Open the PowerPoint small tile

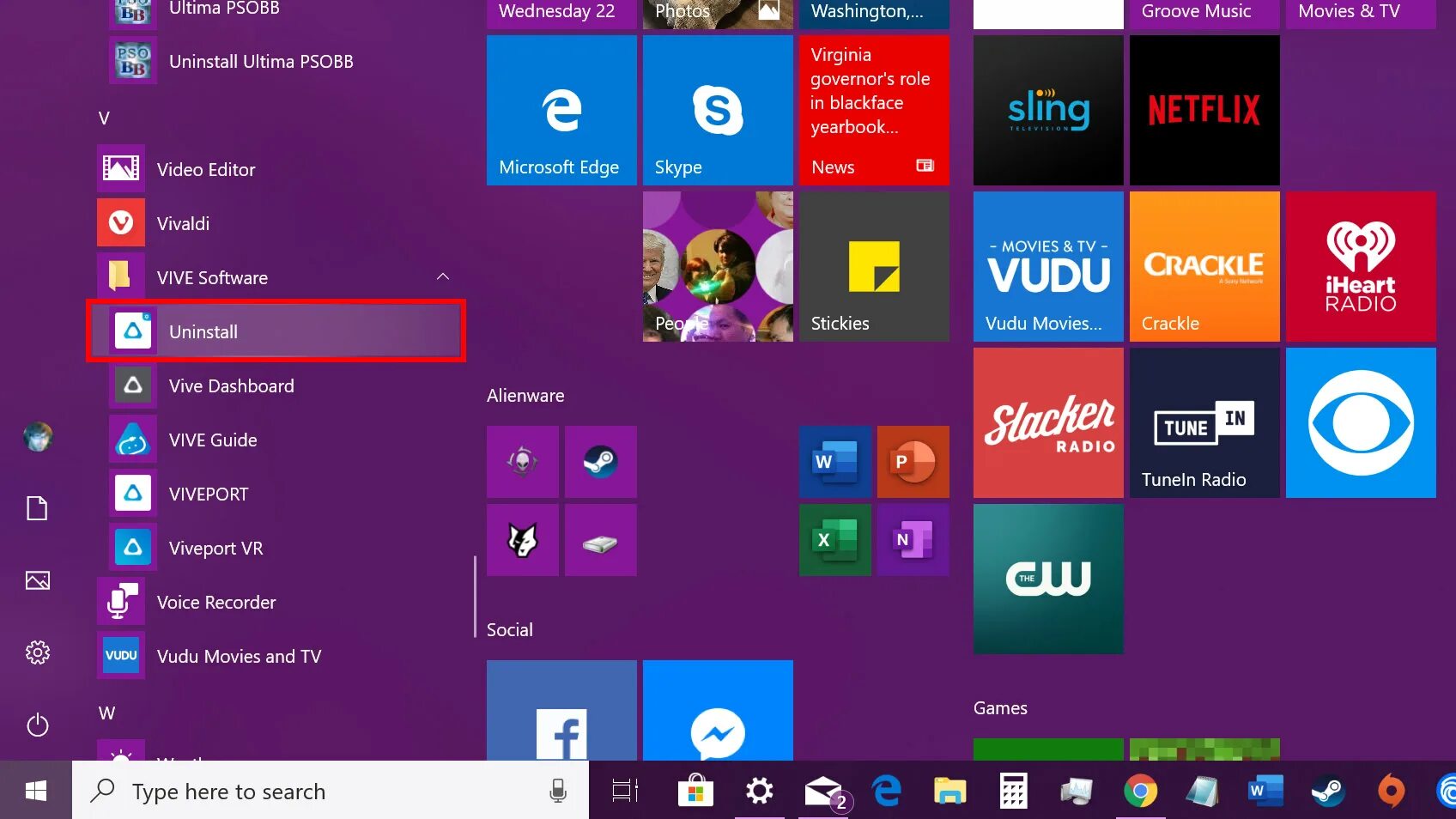(x=913, y=462)
